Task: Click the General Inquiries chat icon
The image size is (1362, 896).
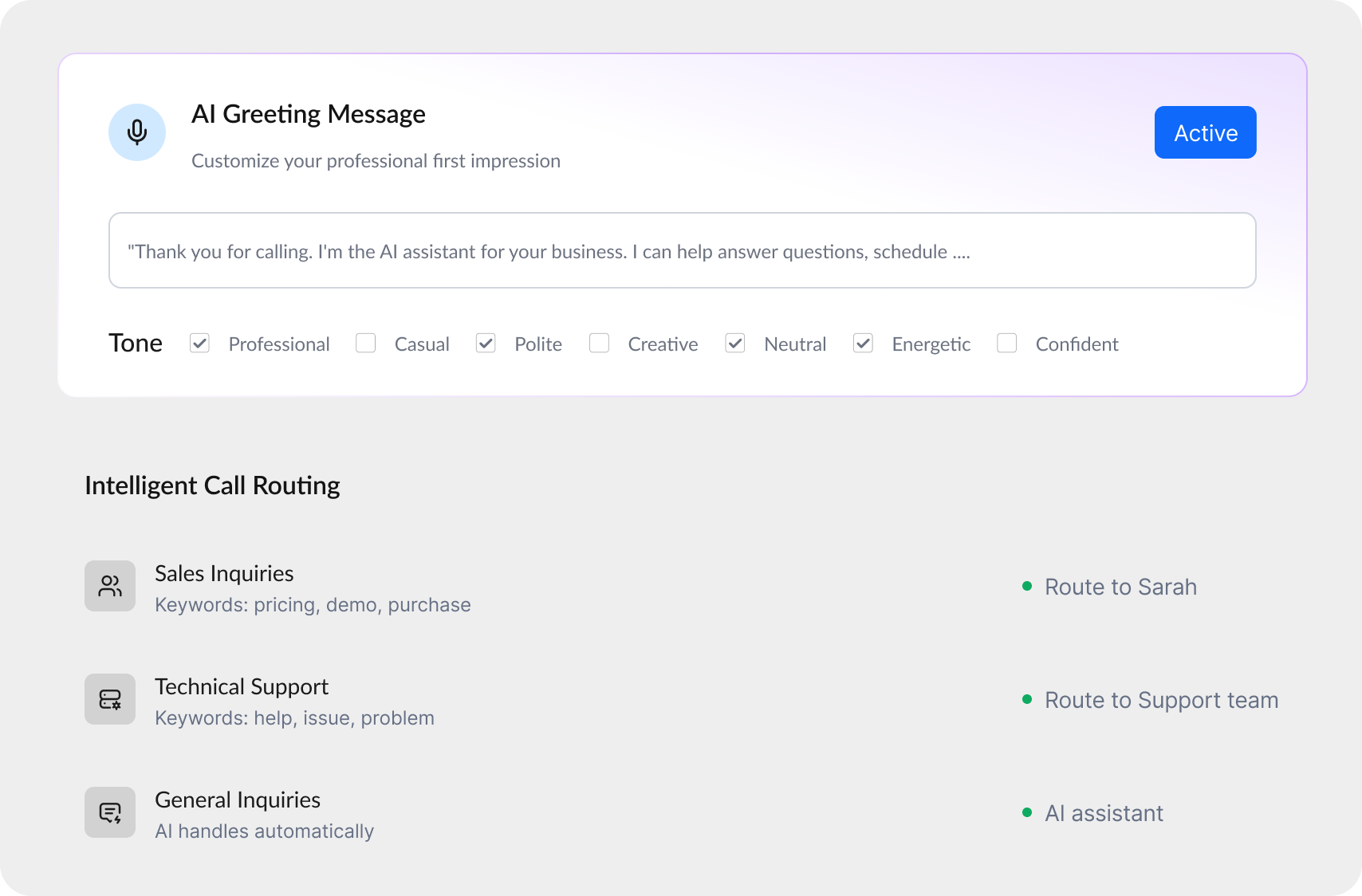Action: pyautogui.click(x=110, y=812)
